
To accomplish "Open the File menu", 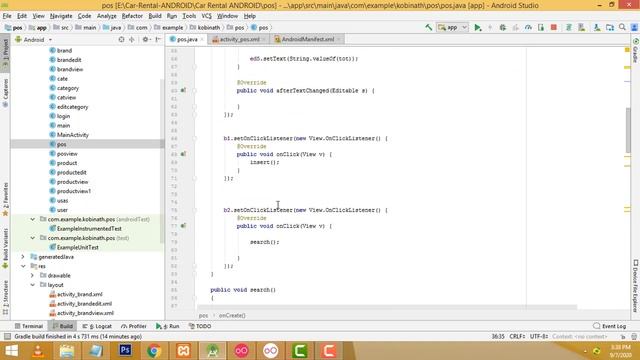I will click(x=7, y=16).
